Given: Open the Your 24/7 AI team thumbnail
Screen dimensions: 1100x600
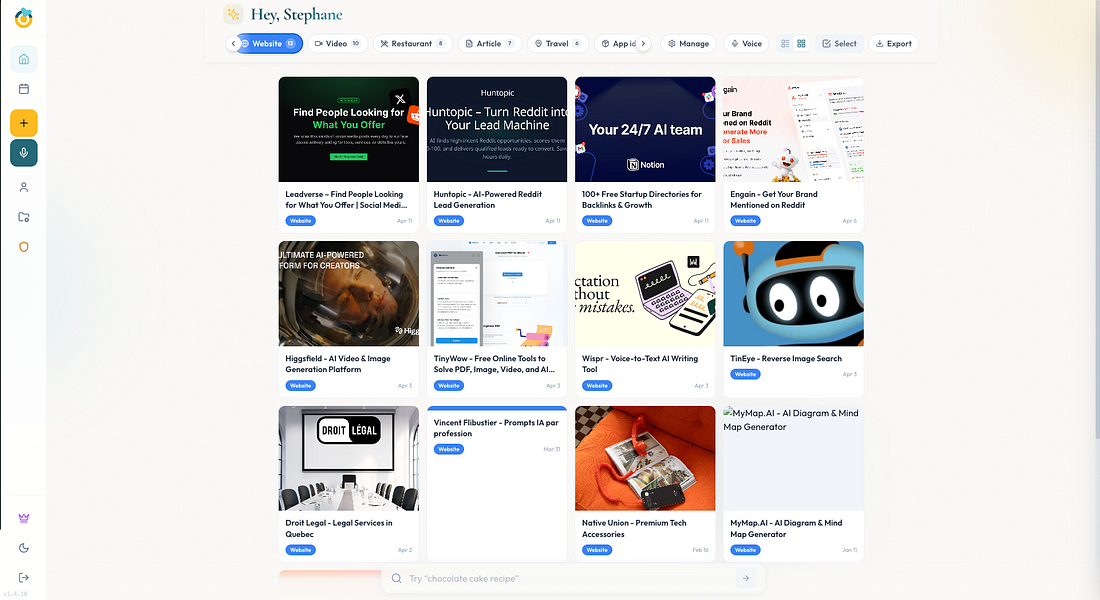Looking at the screenshot, I should [645, 129].
